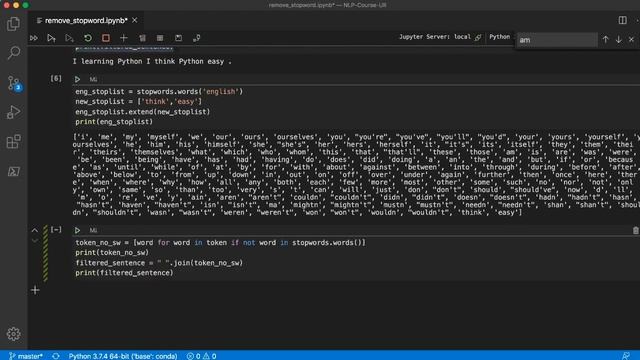This screenshot has height=360, width=640.
Task: Click Jupyter Server: local indicator
Action: point(440,37)
